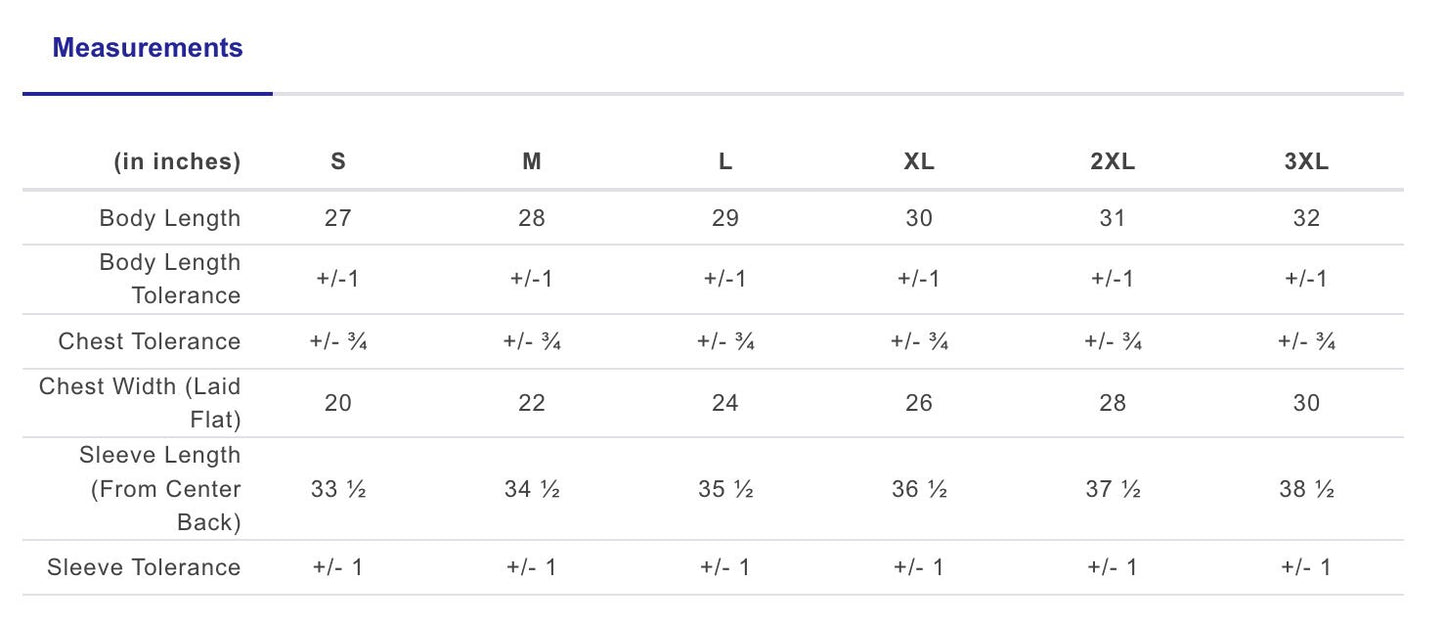Select the Body Length Tolerance row label
Viewport: 1445px width, 626px height.
(x=170, y=279)
